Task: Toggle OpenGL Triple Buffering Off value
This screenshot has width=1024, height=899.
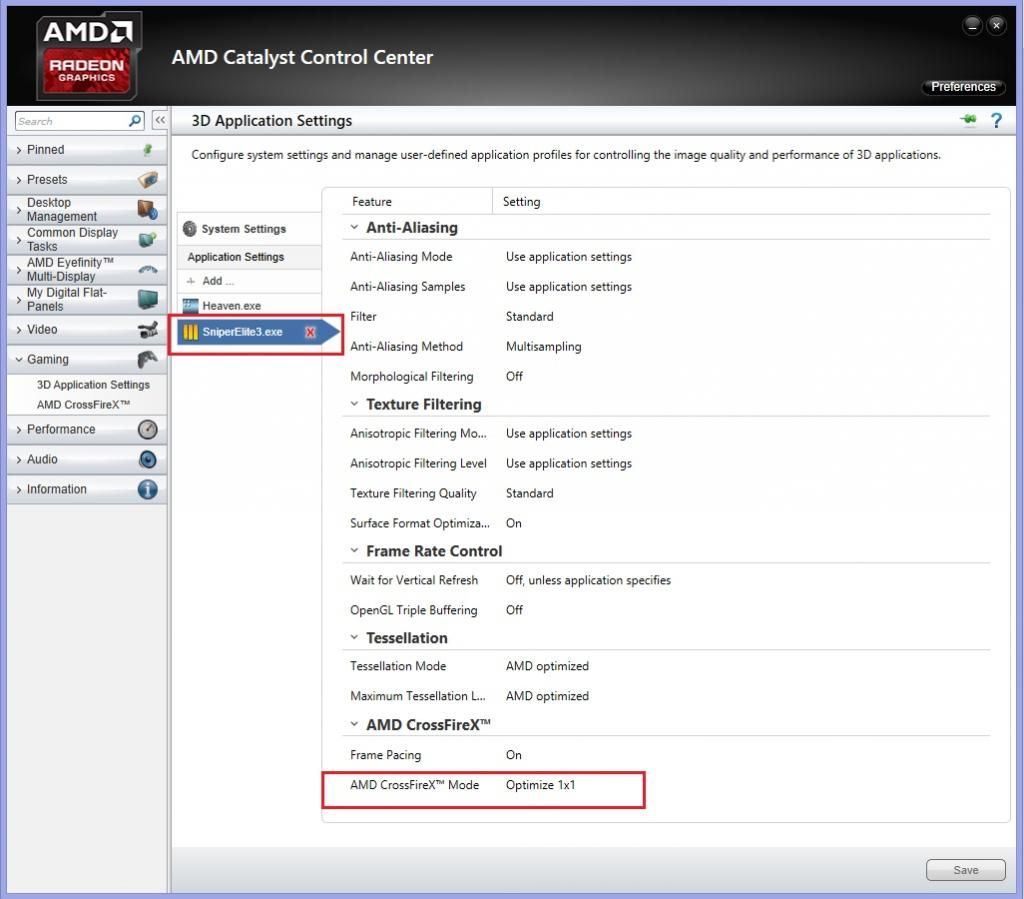Action: pyautogui.click(x=514, y=610)
